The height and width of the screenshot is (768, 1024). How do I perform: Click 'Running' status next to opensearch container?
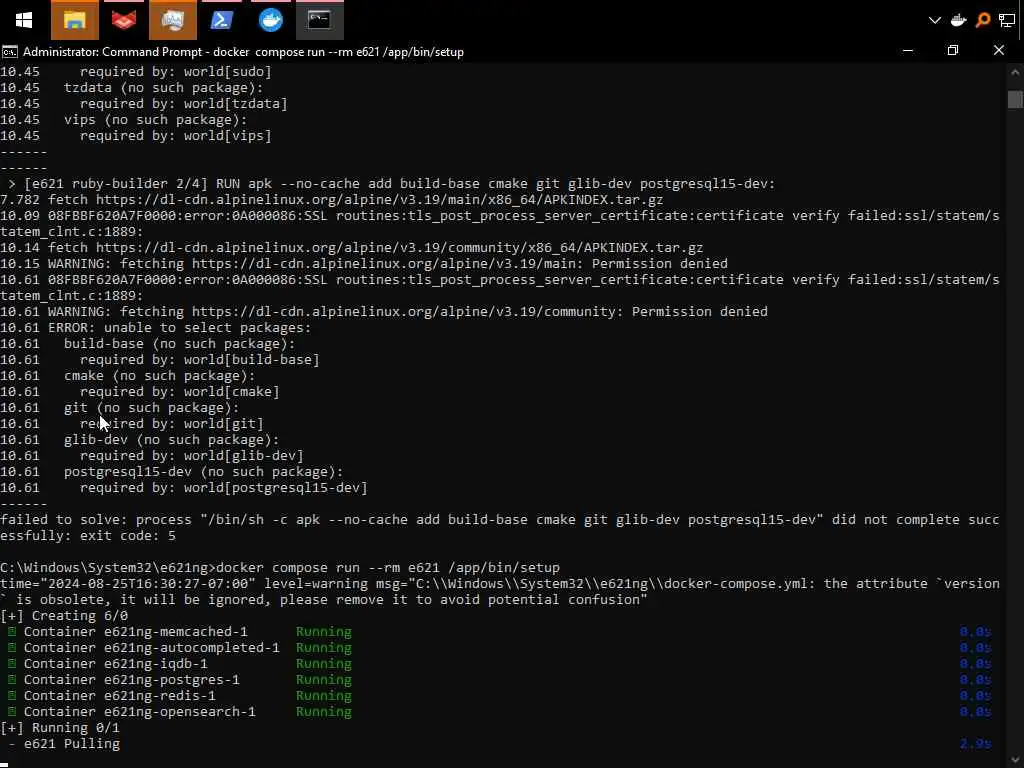pos(323,711)
